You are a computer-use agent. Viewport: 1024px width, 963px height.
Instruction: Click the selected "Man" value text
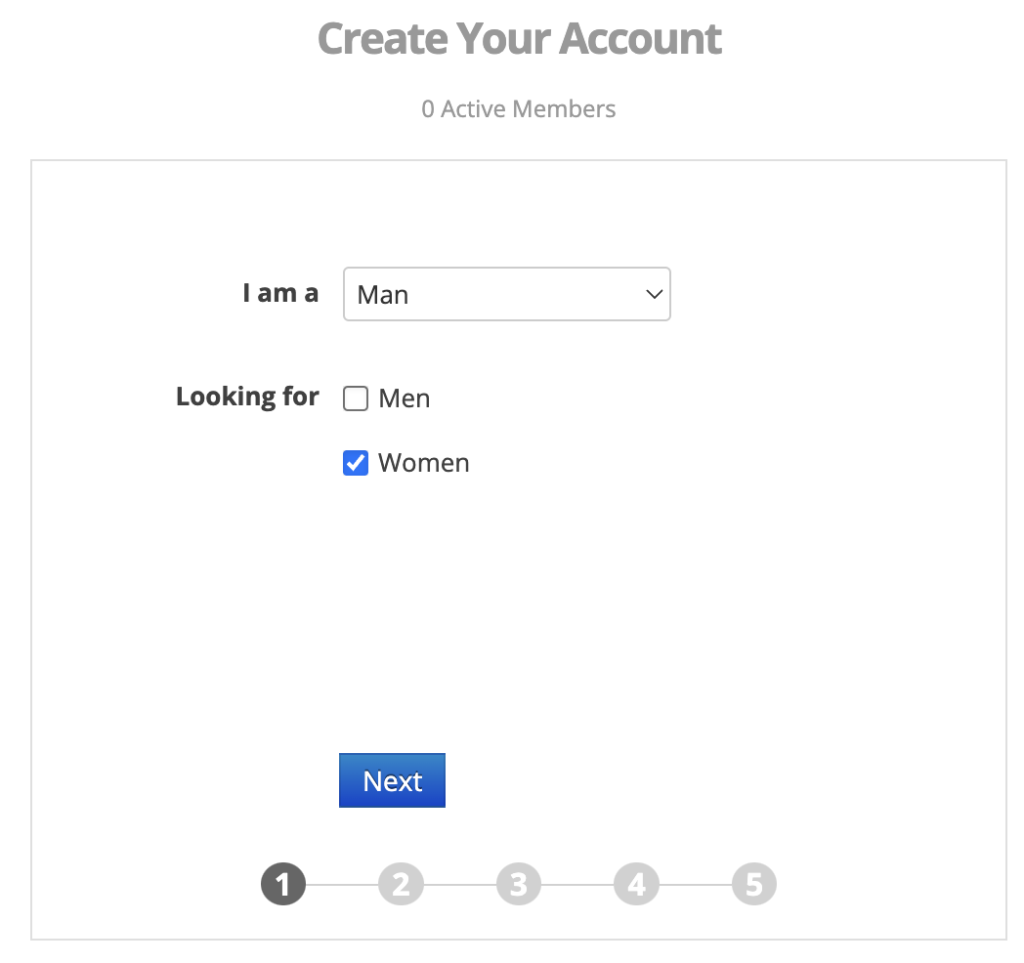pyautogui.click(x=383, y=295)
